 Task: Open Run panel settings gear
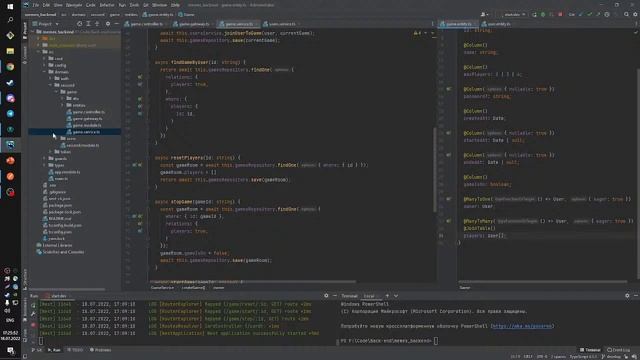326,296
